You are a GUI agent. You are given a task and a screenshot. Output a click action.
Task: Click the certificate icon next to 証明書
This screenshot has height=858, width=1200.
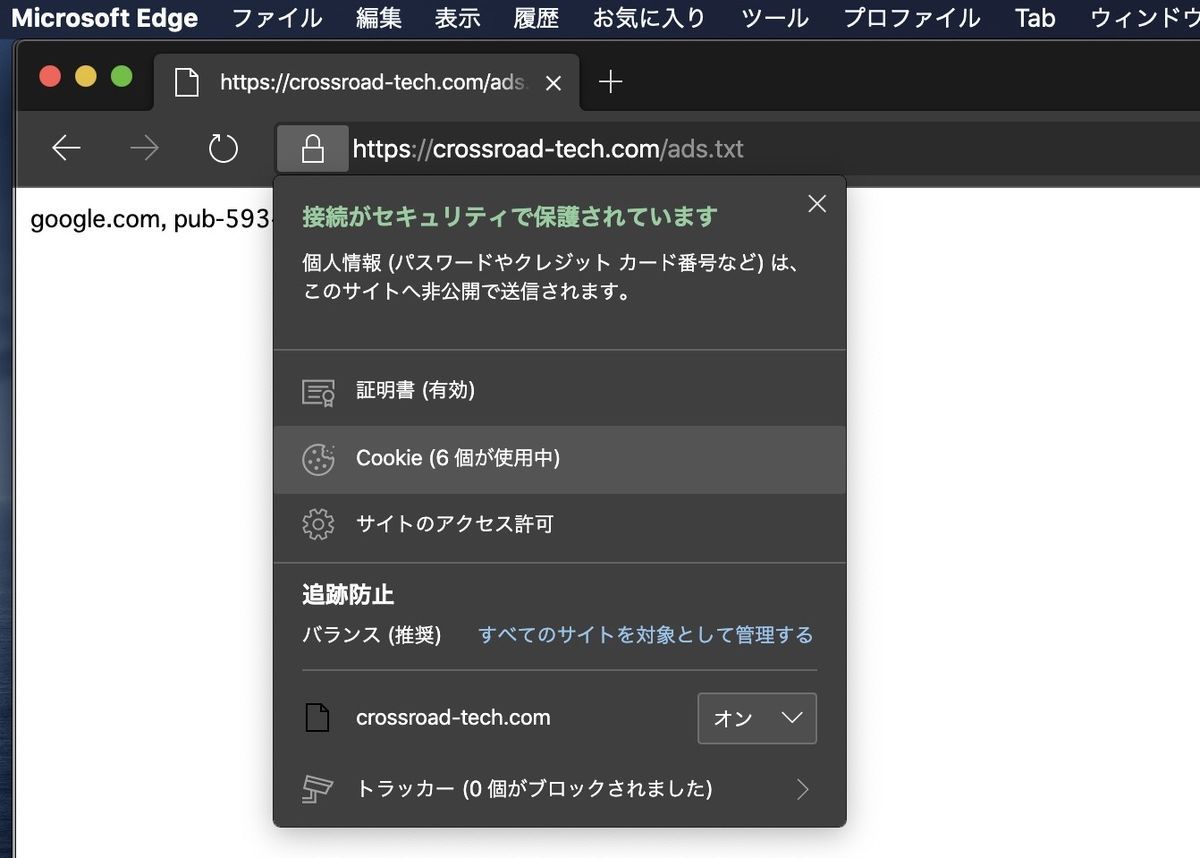pos(318,392)
